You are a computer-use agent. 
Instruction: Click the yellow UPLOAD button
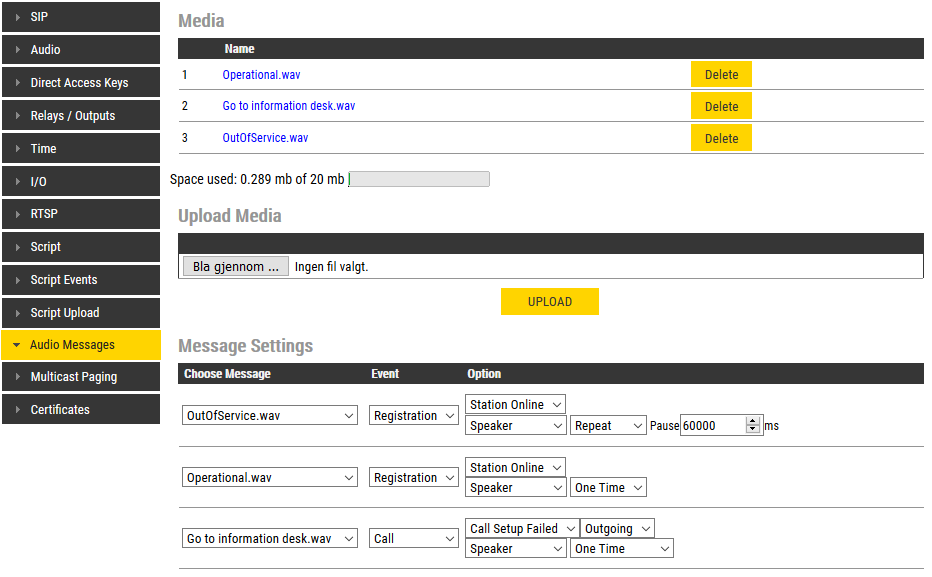pyautogui.click(x=549, y=302)
